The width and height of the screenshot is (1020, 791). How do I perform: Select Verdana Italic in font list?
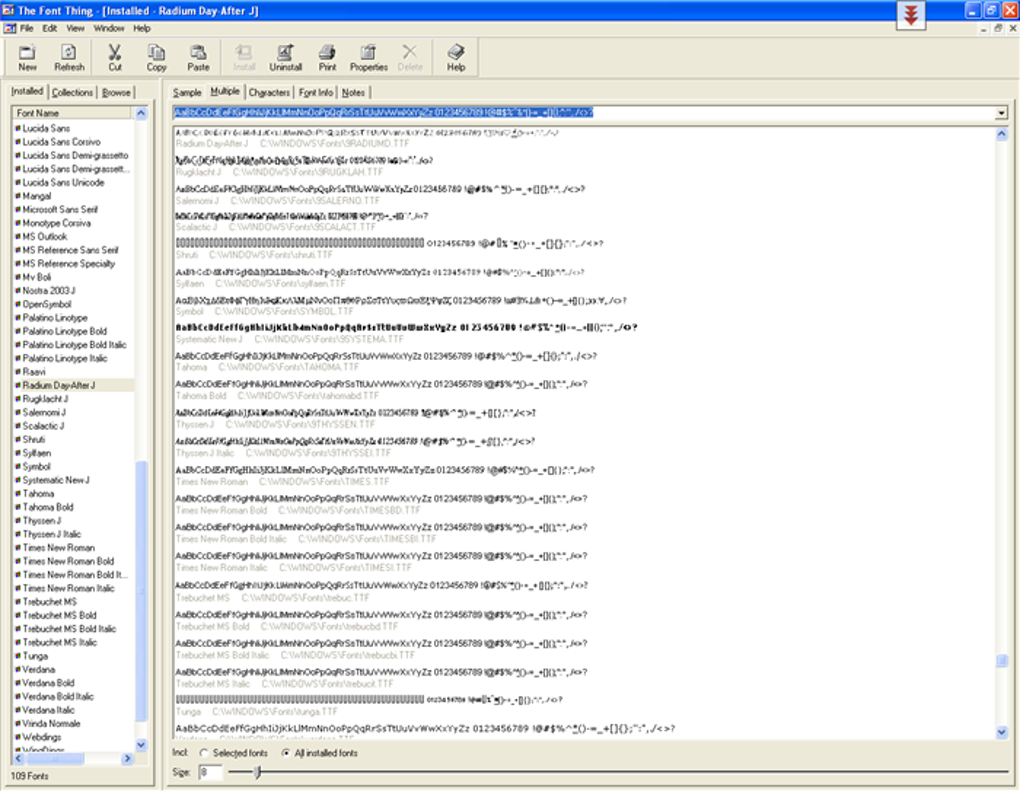pos(48,710)
